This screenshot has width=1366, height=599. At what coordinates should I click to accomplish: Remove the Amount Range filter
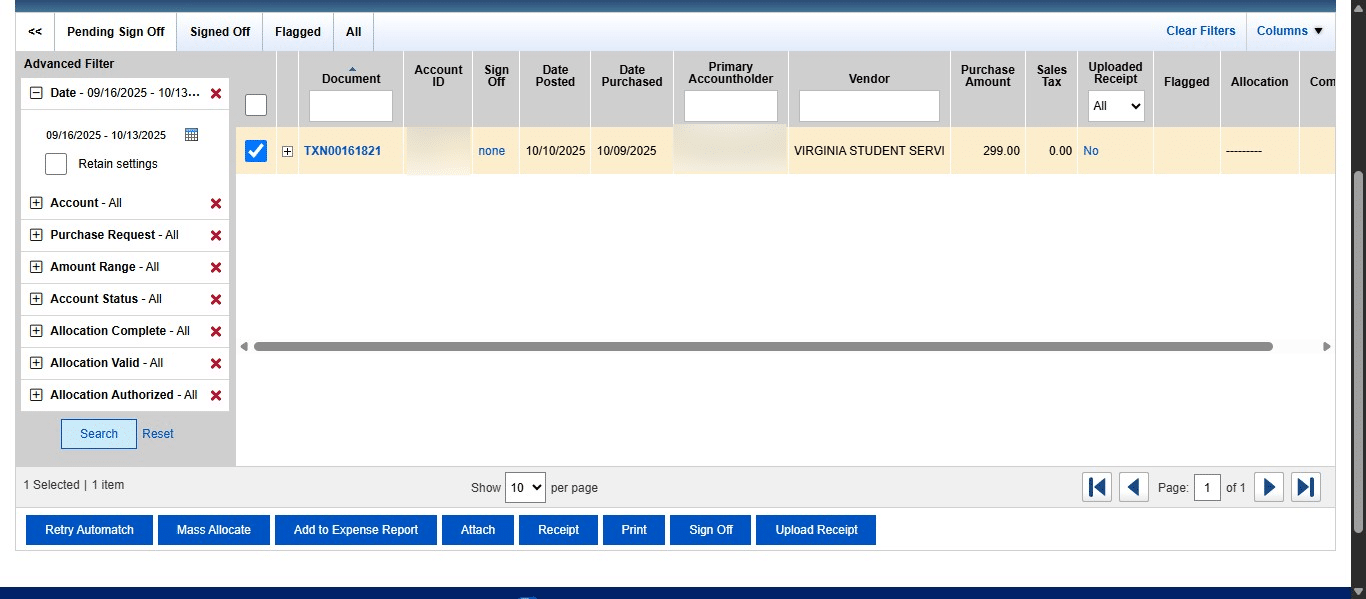coord(215,267)
